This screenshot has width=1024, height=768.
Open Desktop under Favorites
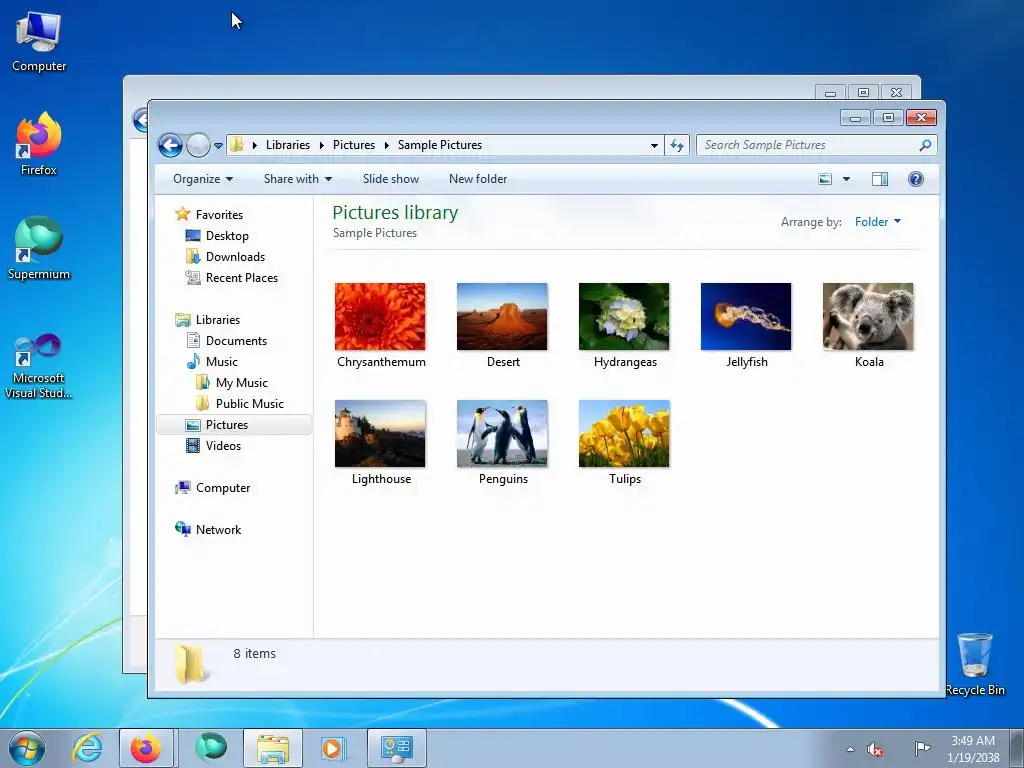coord(227,236)
